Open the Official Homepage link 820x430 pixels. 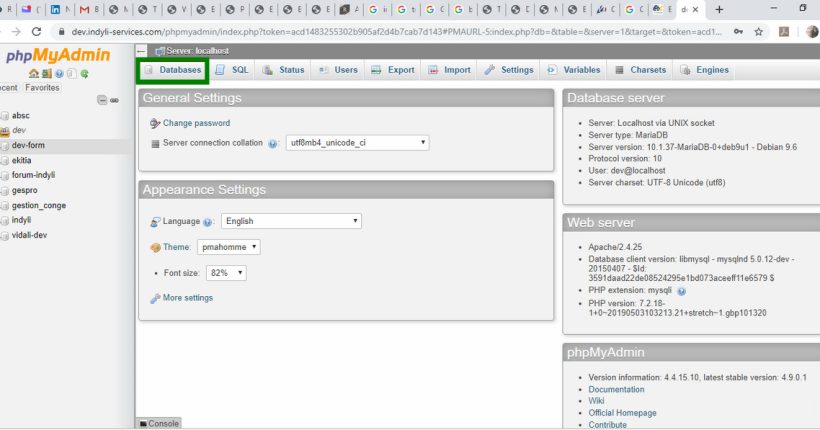coord(622,413)
